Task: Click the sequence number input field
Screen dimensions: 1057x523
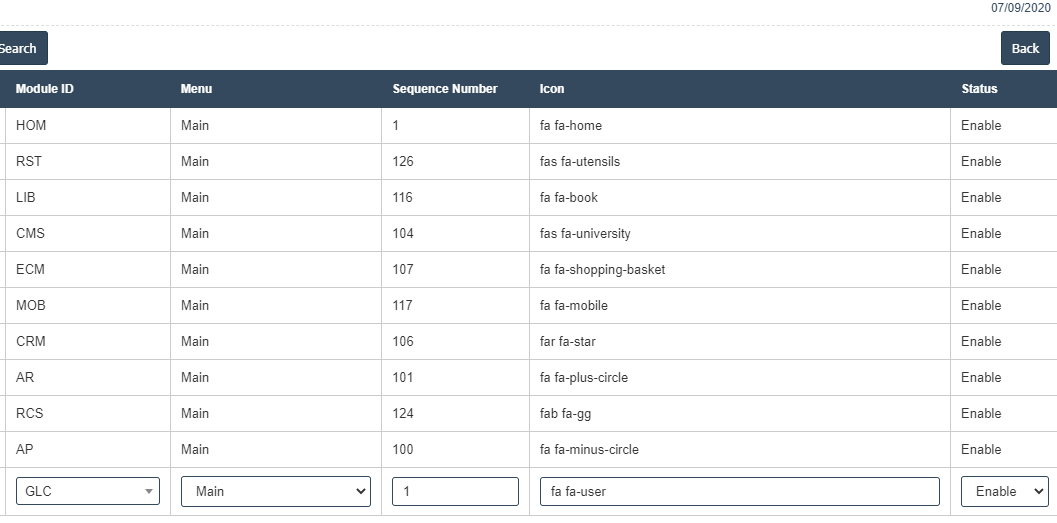Action: (455, 491)
